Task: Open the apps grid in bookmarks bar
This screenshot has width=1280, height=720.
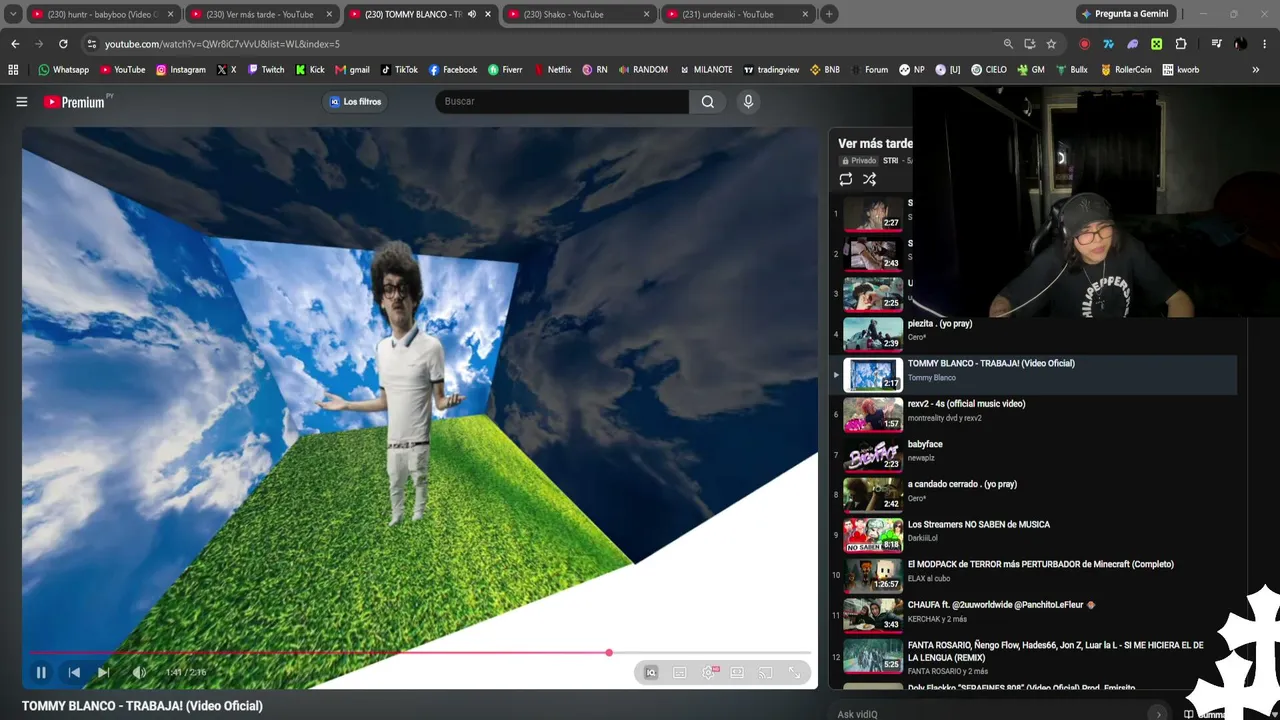Action: pos(13,70)
